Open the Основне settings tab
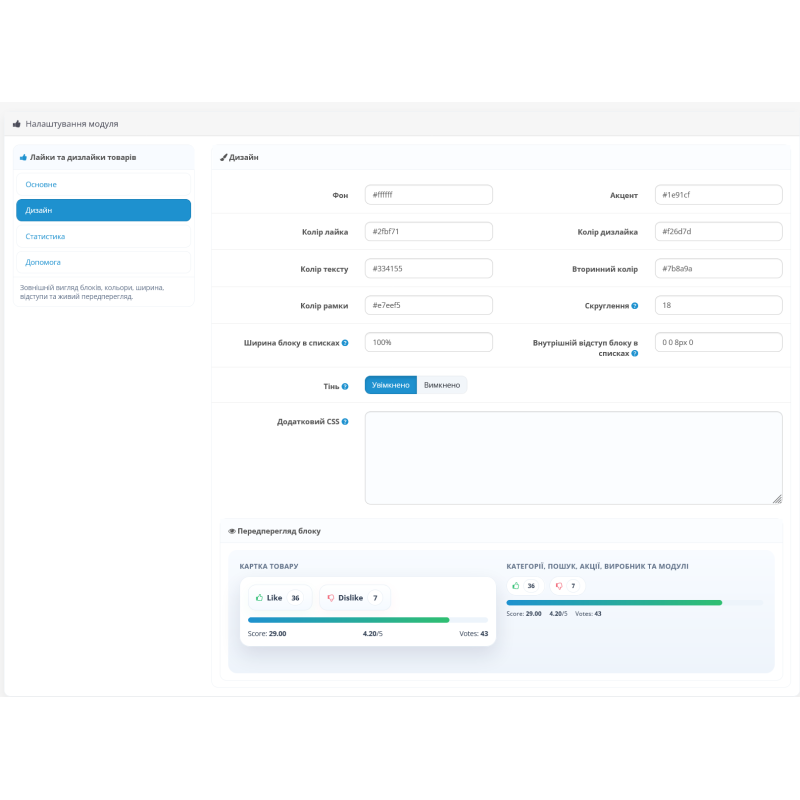800x800 pixels. [x=104, y=184]
